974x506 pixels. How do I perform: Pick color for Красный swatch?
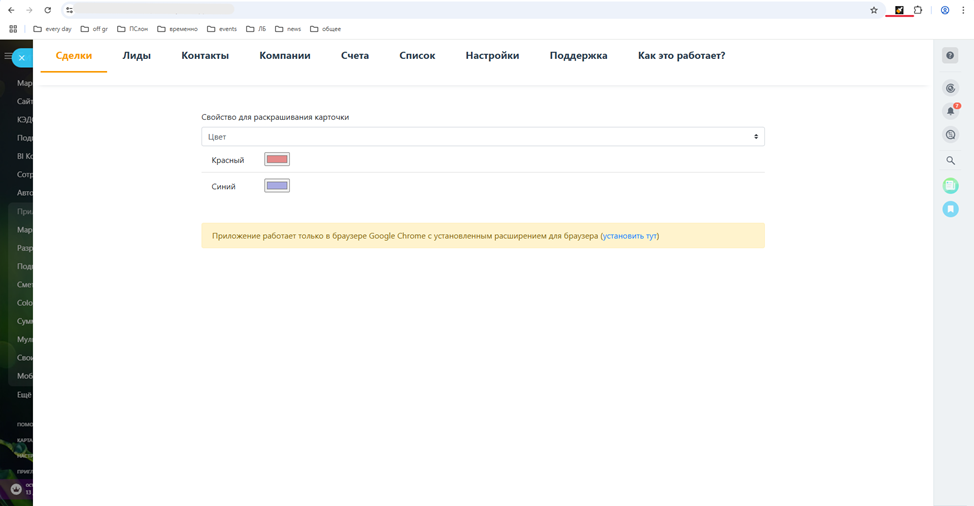277,160
